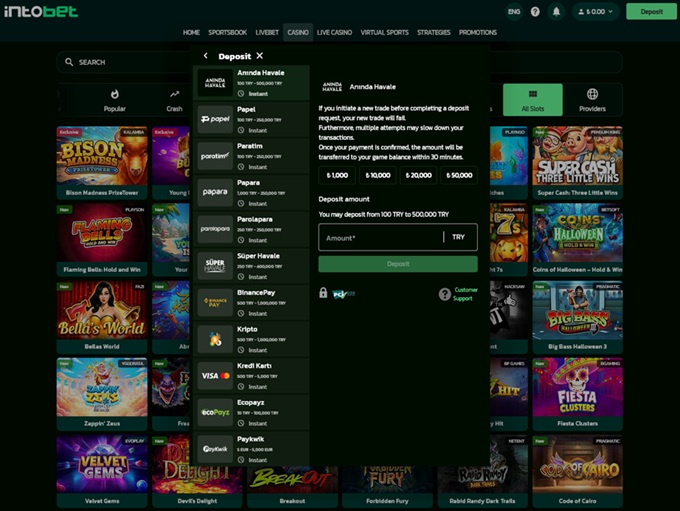Click the Intobet logo
The height and width of the screenshot is (511, 680).
point(42,12)
